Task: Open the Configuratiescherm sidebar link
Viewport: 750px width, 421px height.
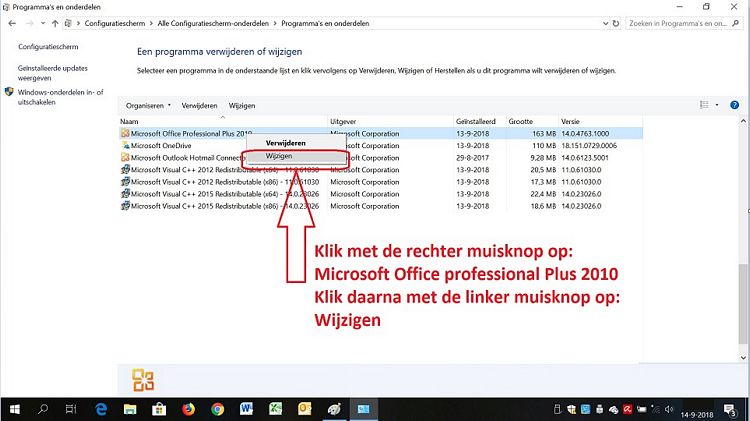Action: pyautogui.click(x=48, y=47)
